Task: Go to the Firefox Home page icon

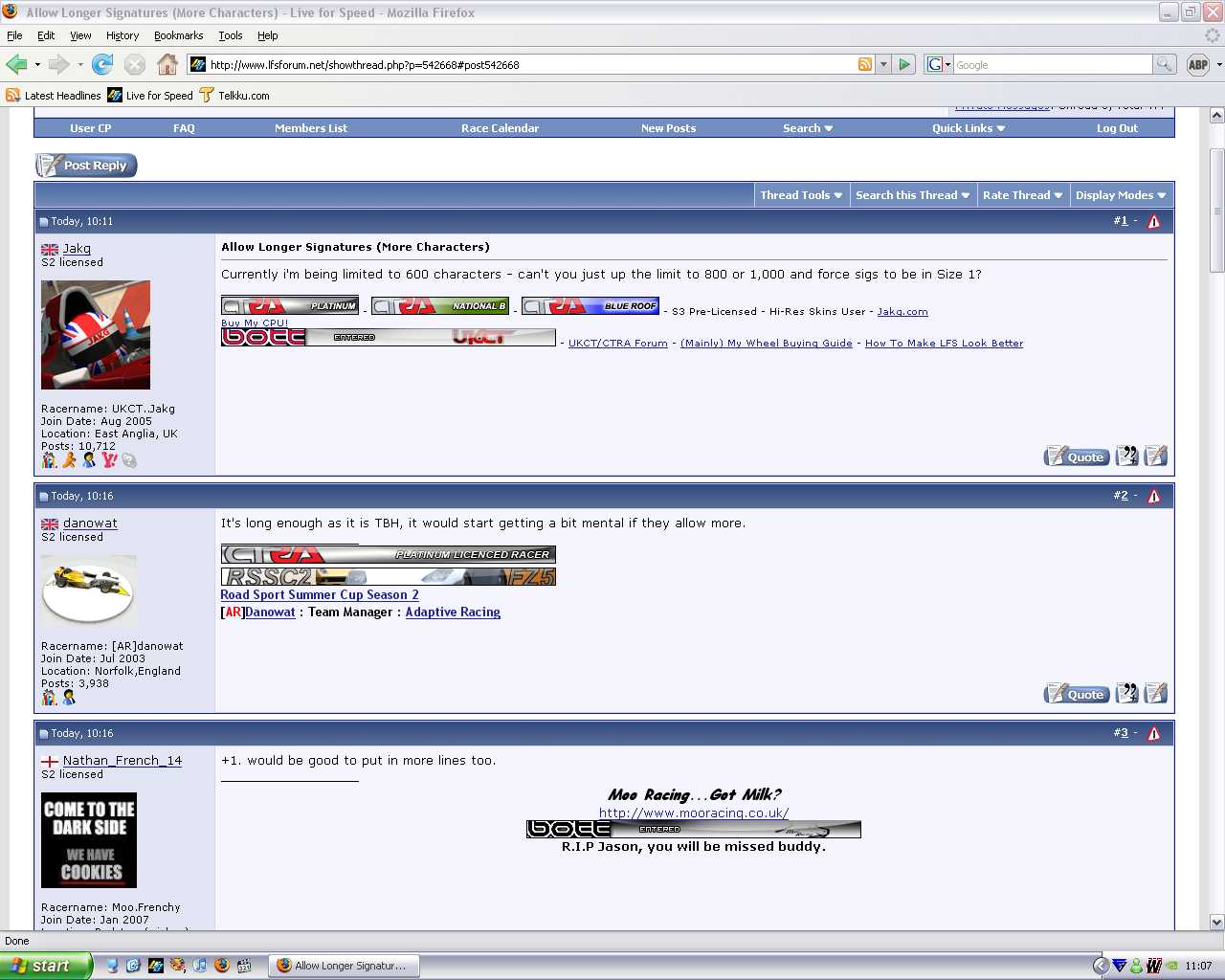Action: click(x=167, y=65)
